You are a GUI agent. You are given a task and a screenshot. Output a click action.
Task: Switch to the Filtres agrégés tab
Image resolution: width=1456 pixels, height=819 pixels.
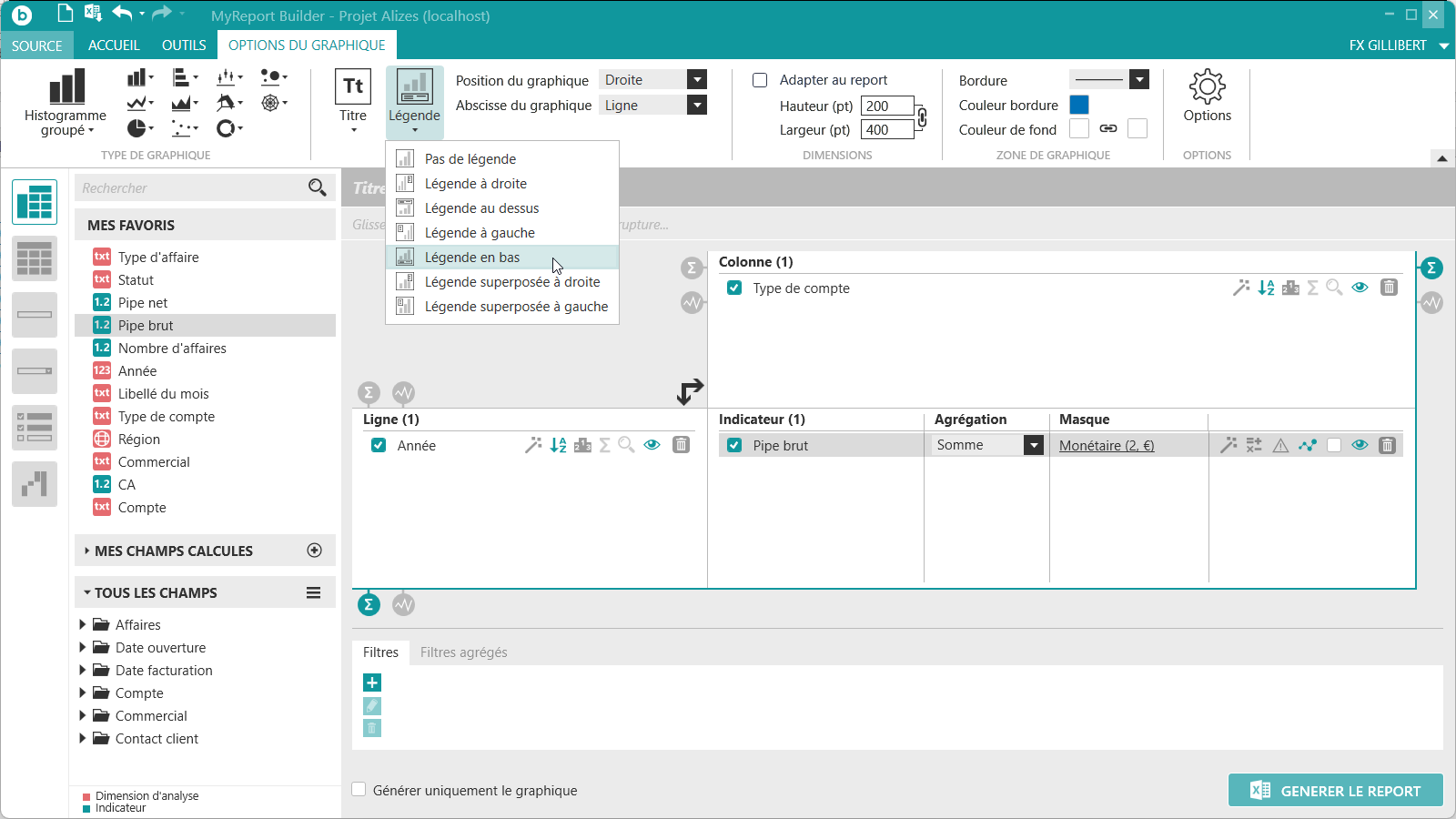click(463, 652)
